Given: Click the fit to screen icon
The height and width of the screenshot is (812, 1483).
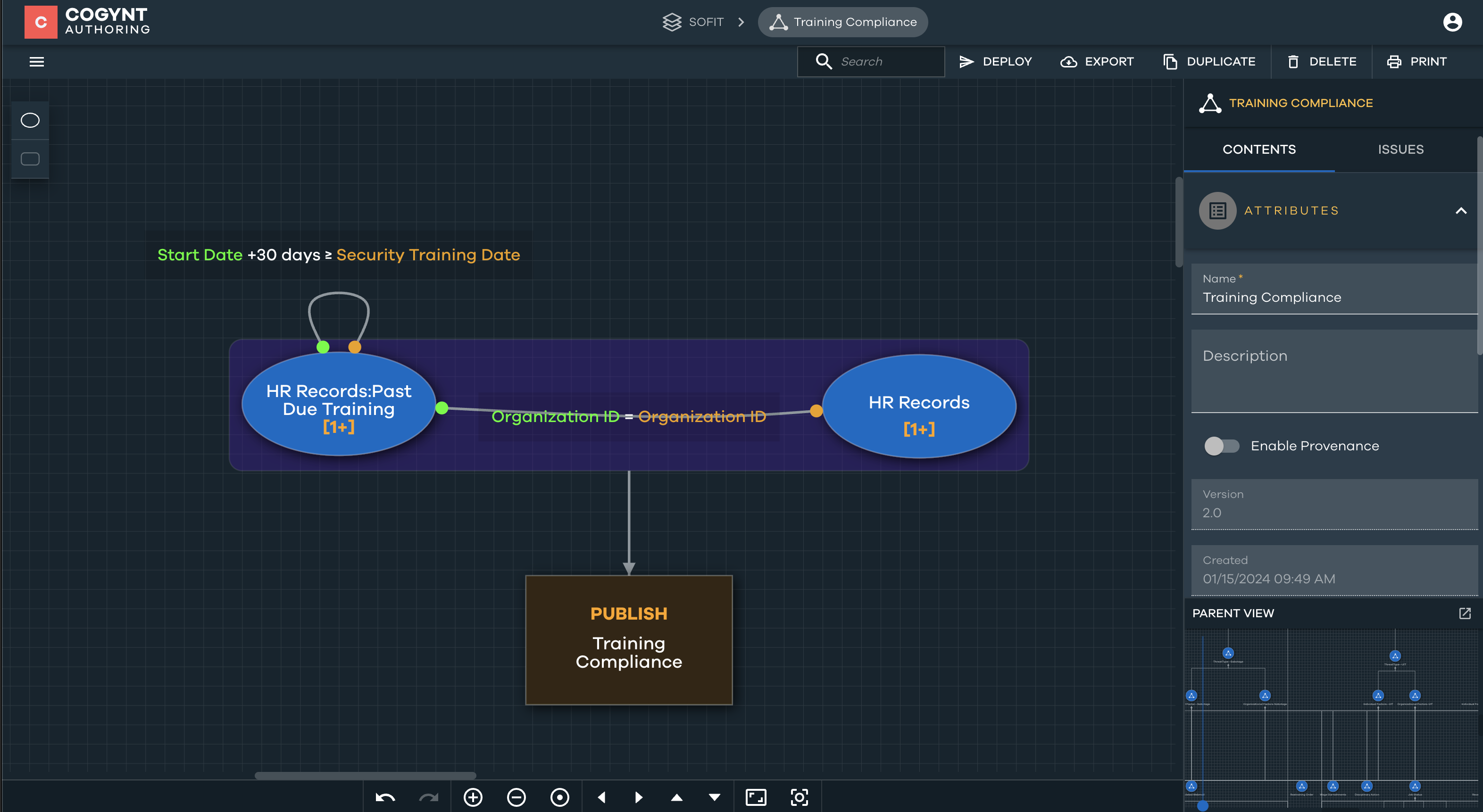Looking at the screenshot, I should click(x=755, y=797).
